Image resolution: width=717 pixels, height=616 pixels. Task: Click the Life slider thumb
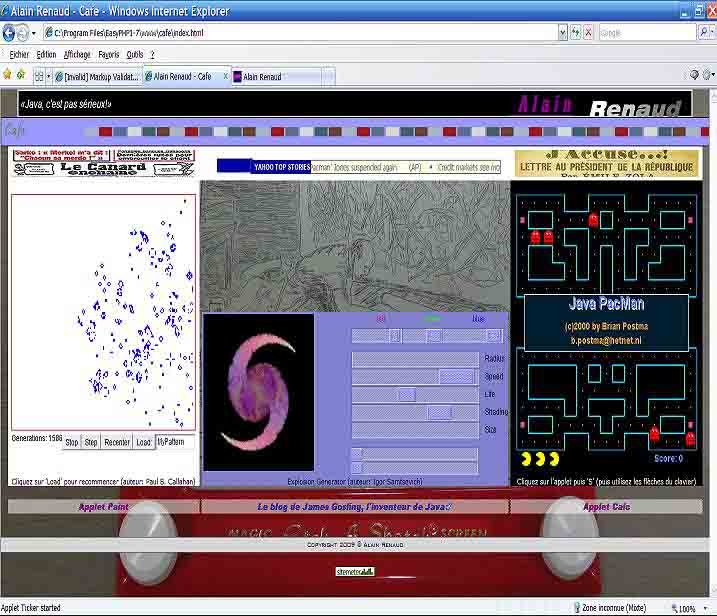pyautogui.click(x=407, y=395)
